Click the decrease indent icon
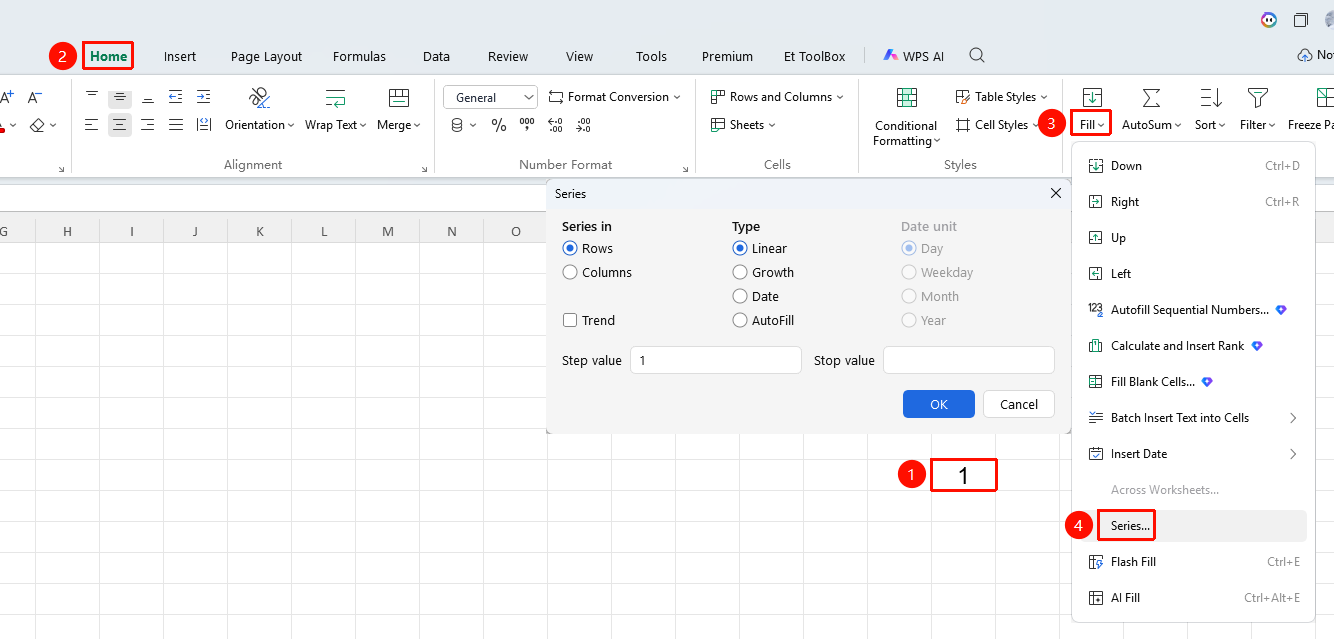This screenshot has width=1334, height=639. click(x=176, y=97)
